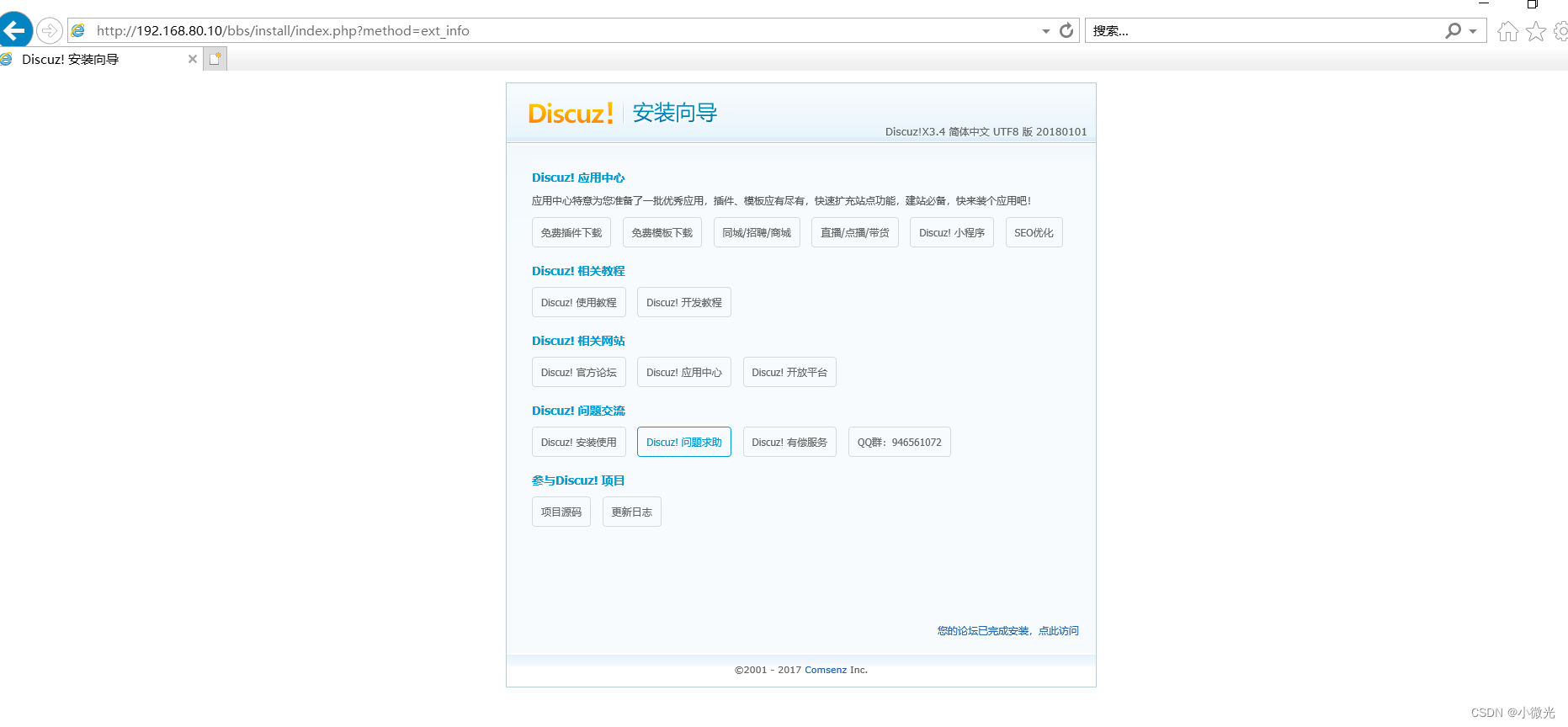
Task: Click the browser forward arrow button
Action: 50,31
